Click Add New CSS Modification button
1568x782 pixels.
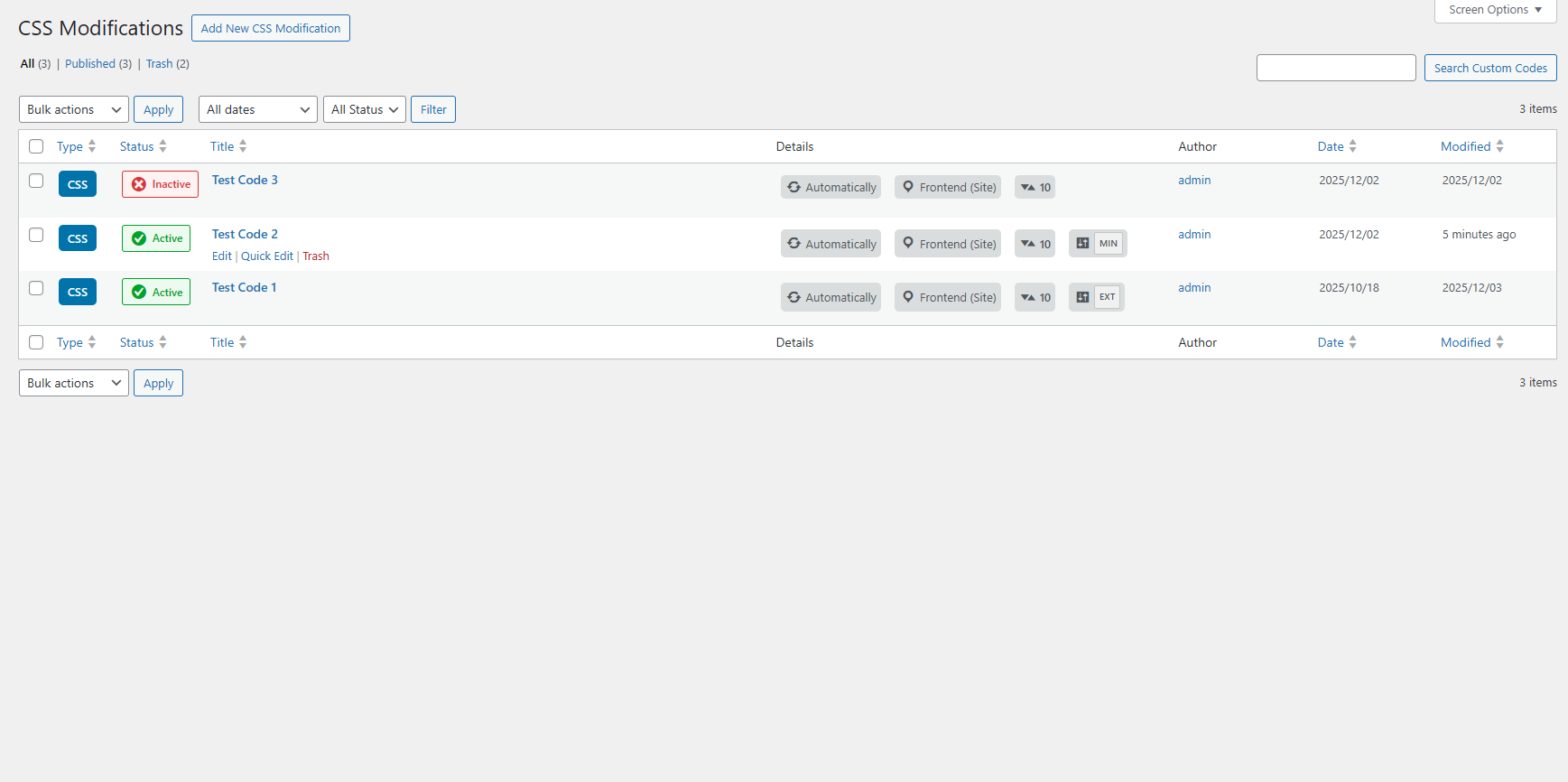click(271, 28)
